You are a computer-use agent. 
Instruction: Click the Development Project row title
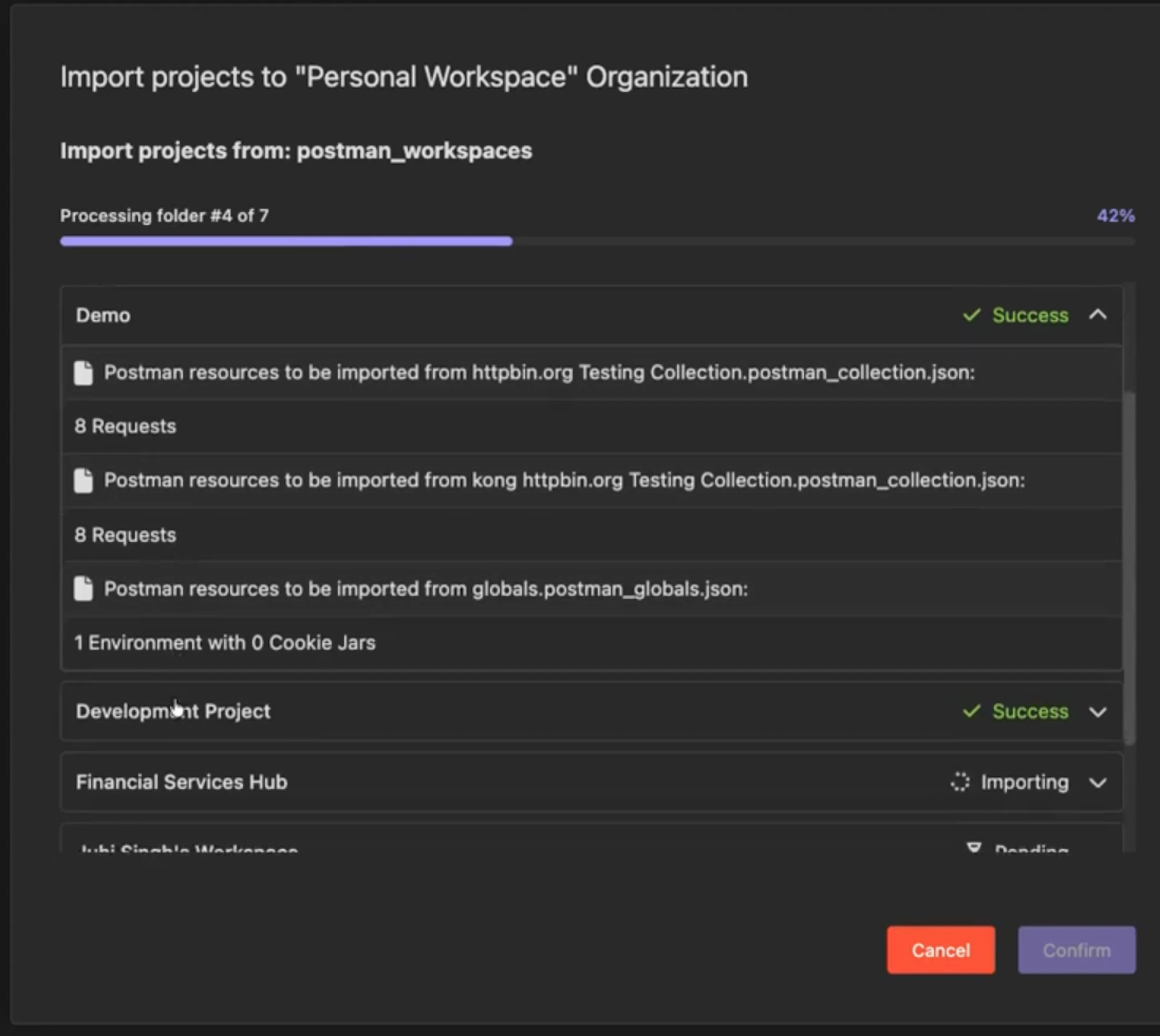pyautogui.click(x=173, y=712)
